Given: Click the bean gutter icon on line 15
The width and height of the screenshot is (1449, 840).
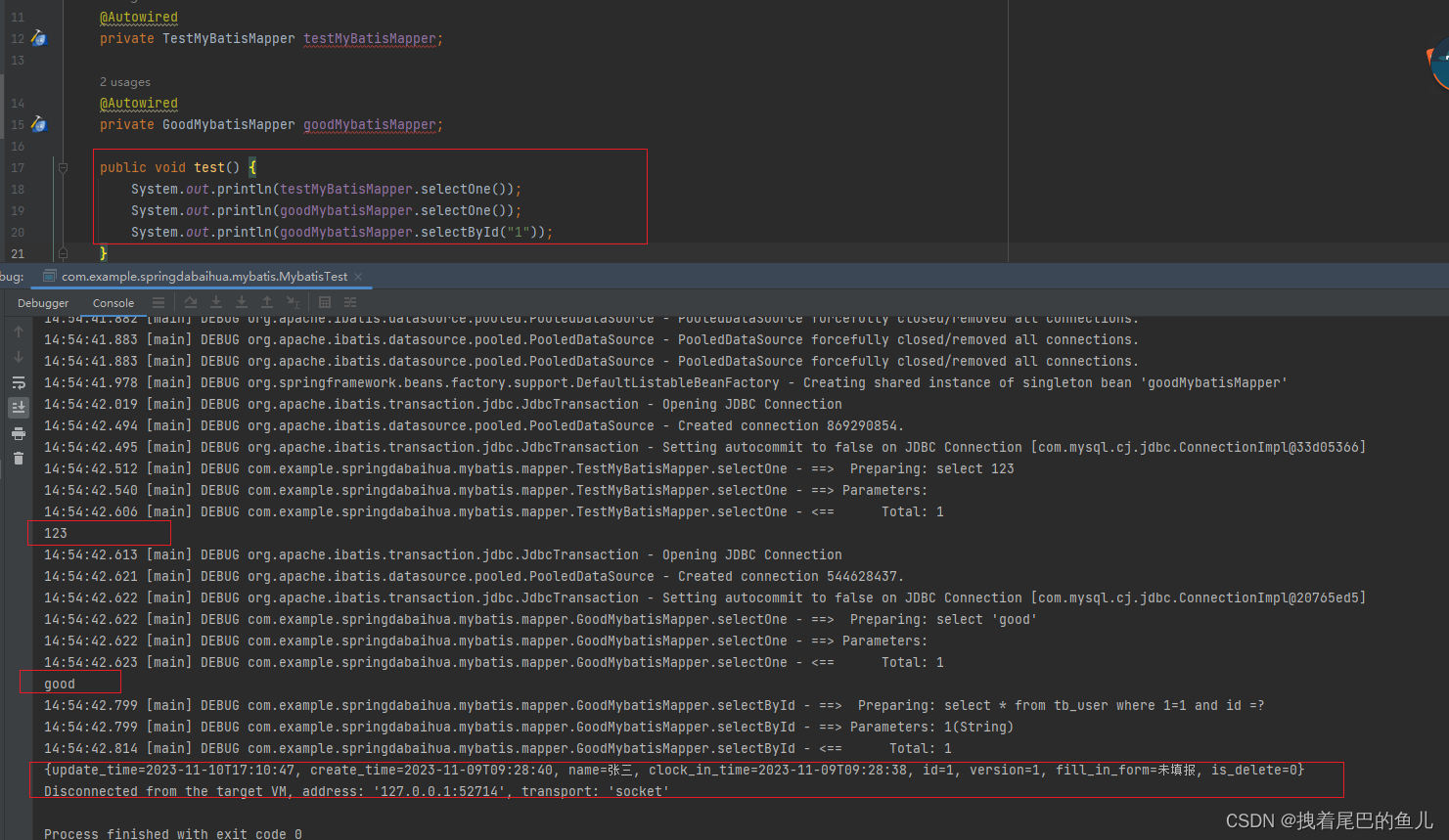Looking at the screenshot, I should tap(38, 124).
